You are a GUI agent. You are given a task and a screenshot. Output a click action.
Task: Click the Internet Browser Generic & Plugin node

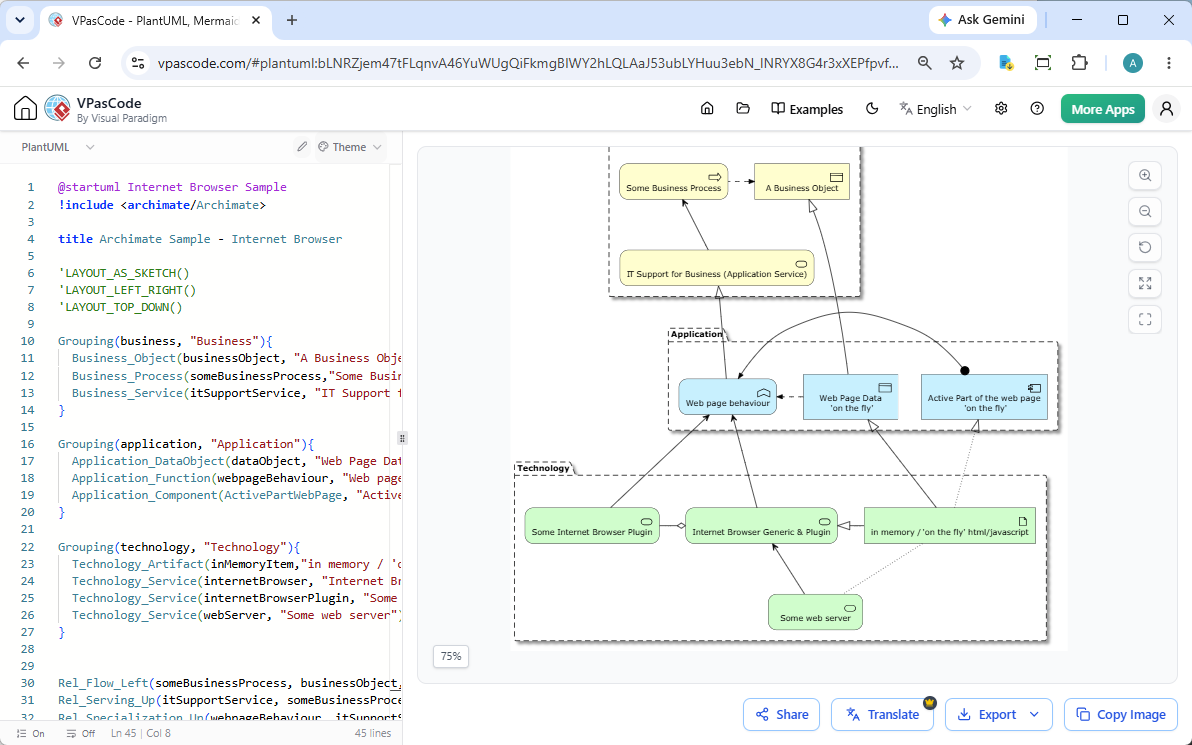pos(761,526)
